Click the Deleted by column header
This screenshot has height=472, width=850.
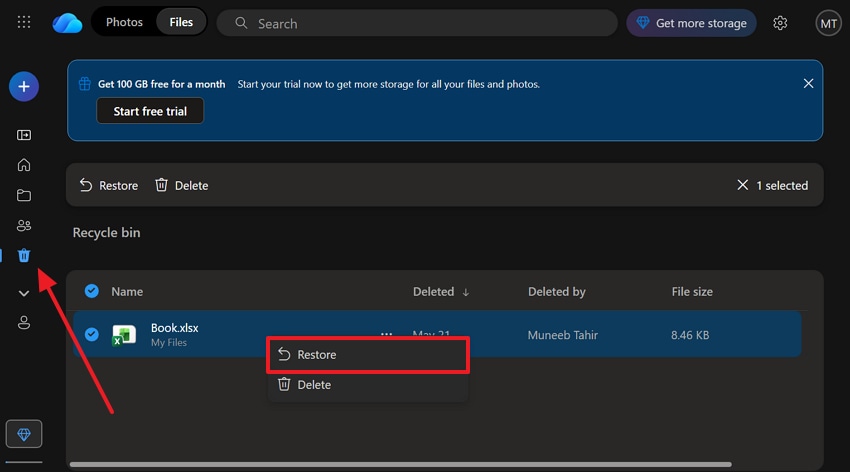pos(557,292)
